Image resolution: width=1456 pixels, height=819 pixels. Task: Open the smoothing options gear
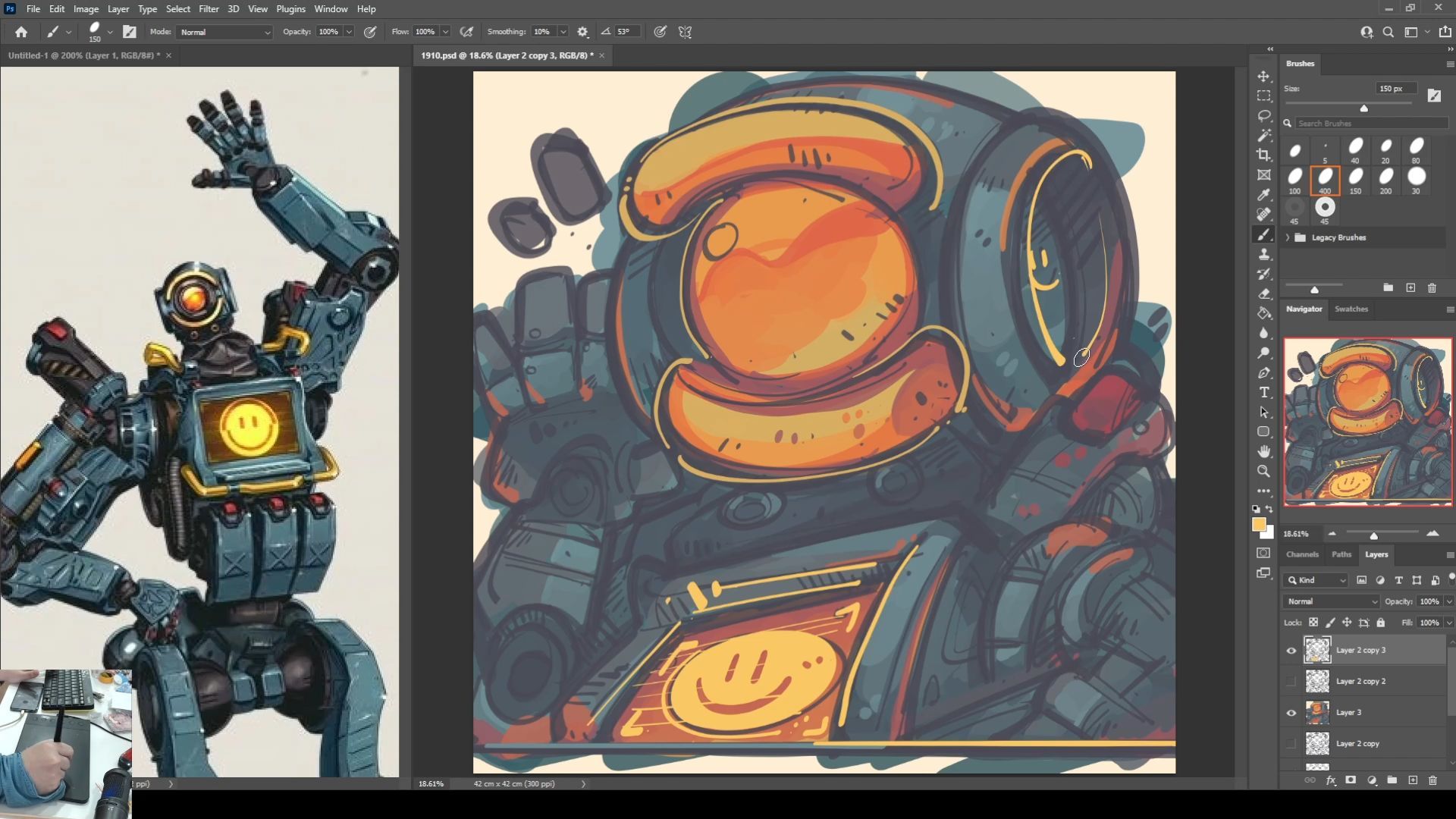click(582, 32)
